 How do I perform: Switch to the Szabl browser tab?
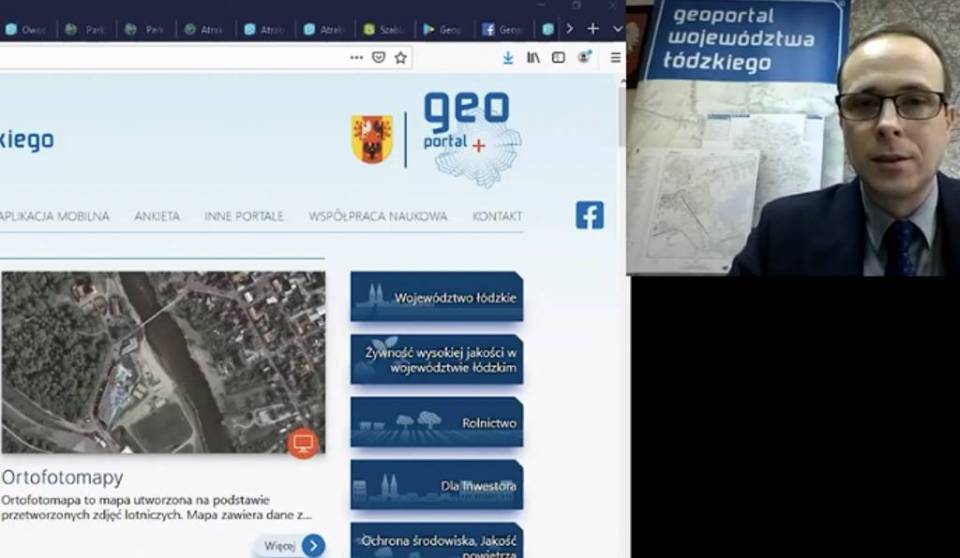pos(385,29)
